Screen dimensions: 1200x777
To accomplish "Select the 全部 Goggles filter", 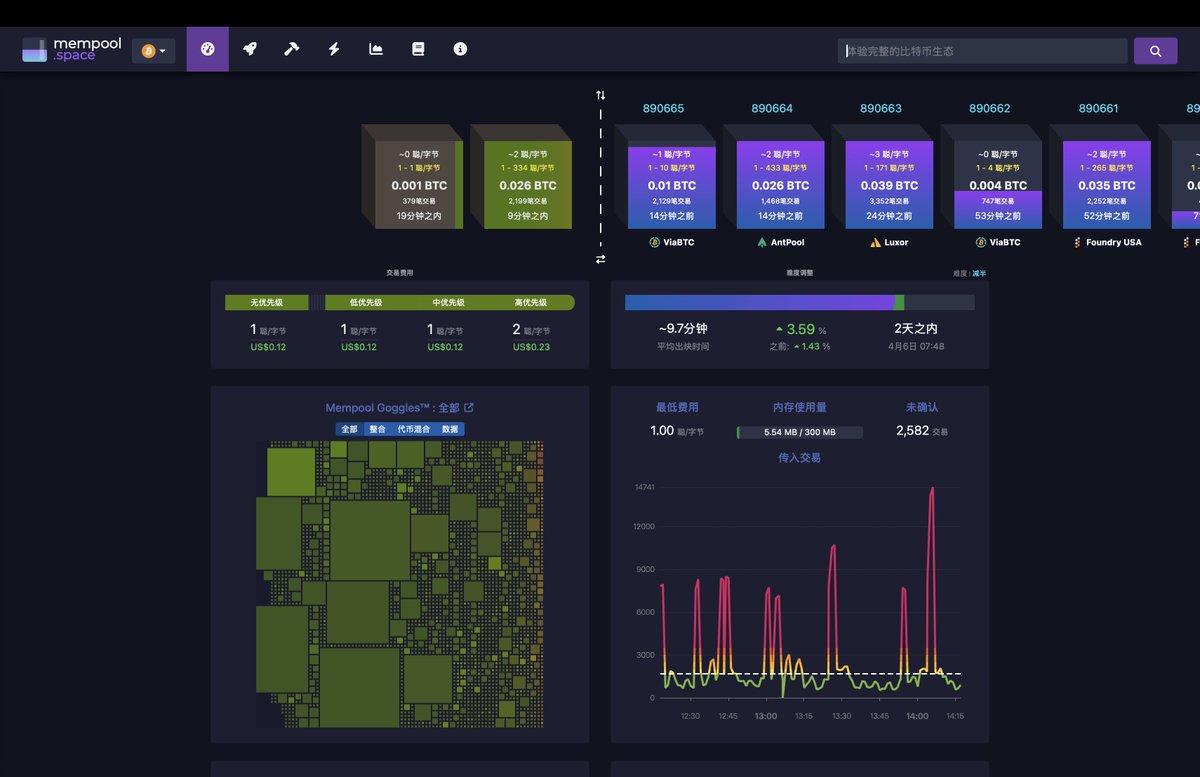I will (349, 429).
